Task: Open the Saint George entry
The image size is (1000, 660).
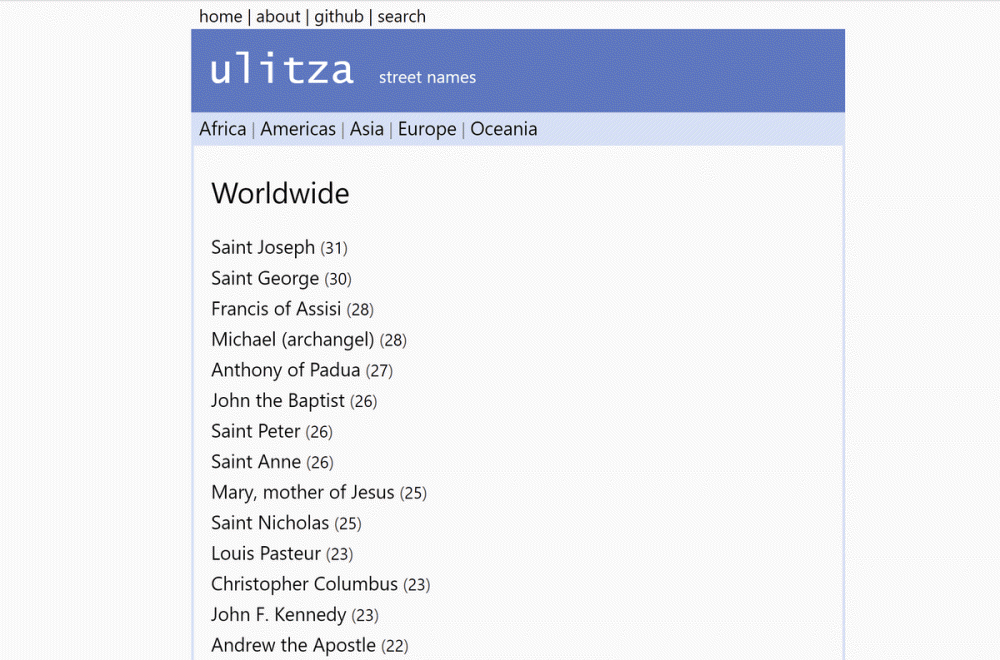Action: coord(265,278)
